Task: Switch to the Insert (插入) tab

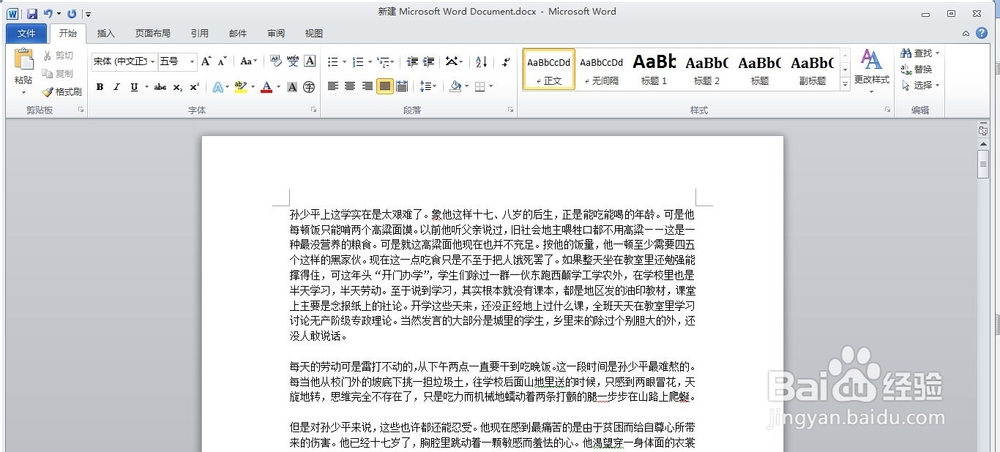Action: pos(106,33)
